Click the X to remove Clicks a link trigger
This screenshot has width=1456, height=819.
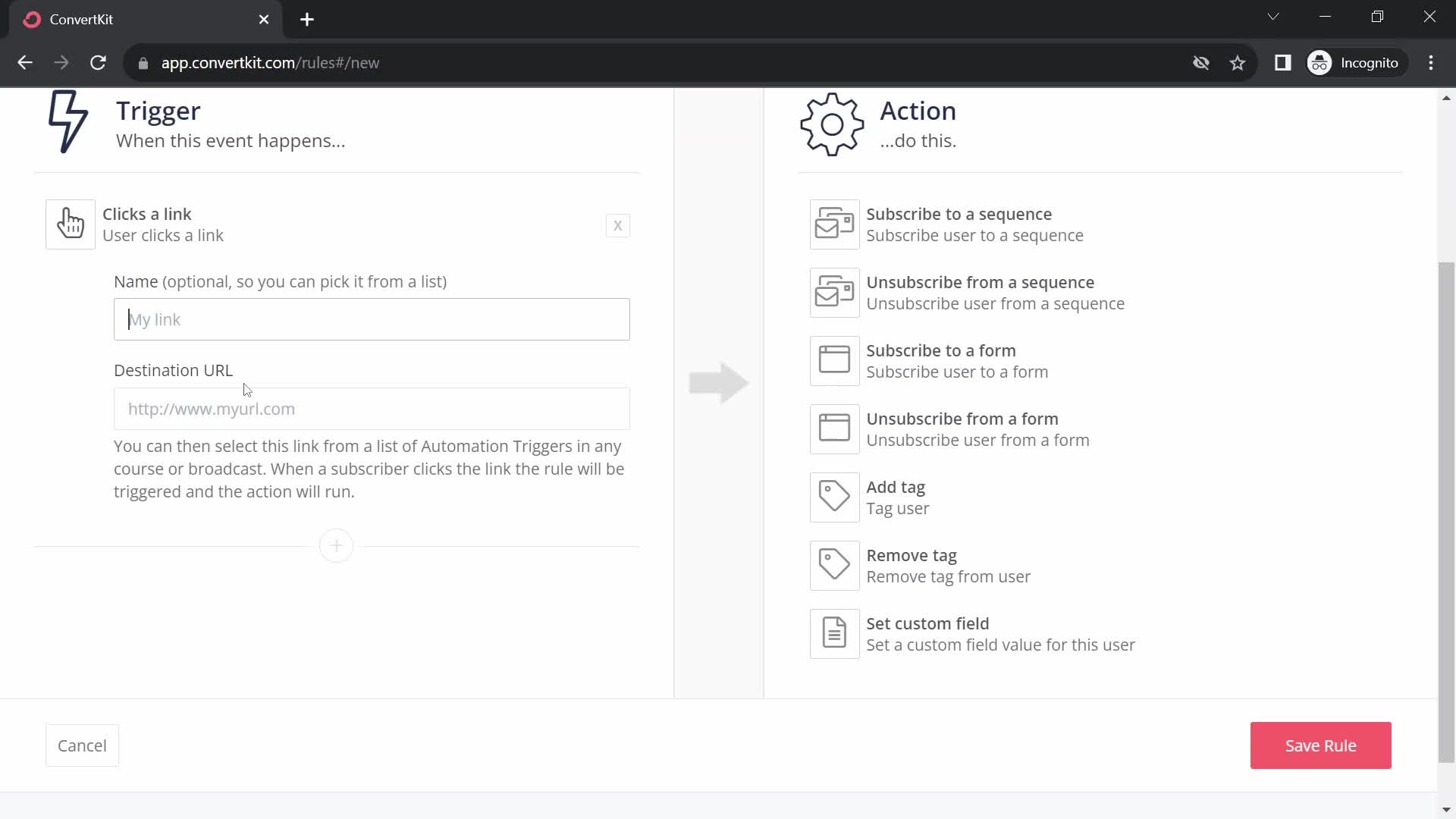pyautogui.click(x=617, y=224)
